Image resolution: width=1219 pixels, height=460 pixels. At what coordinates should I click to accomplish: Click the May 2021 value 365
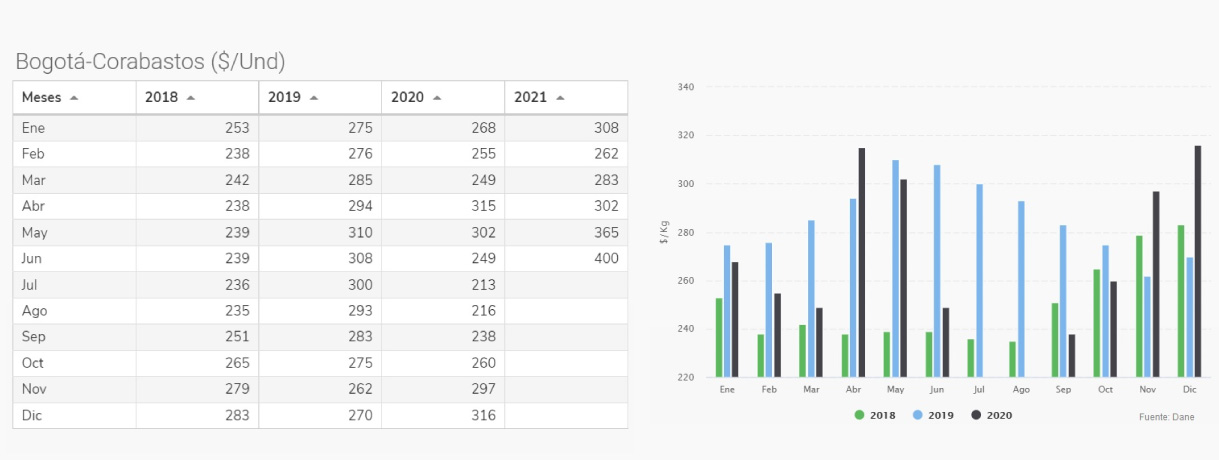[x=604, y=232]
